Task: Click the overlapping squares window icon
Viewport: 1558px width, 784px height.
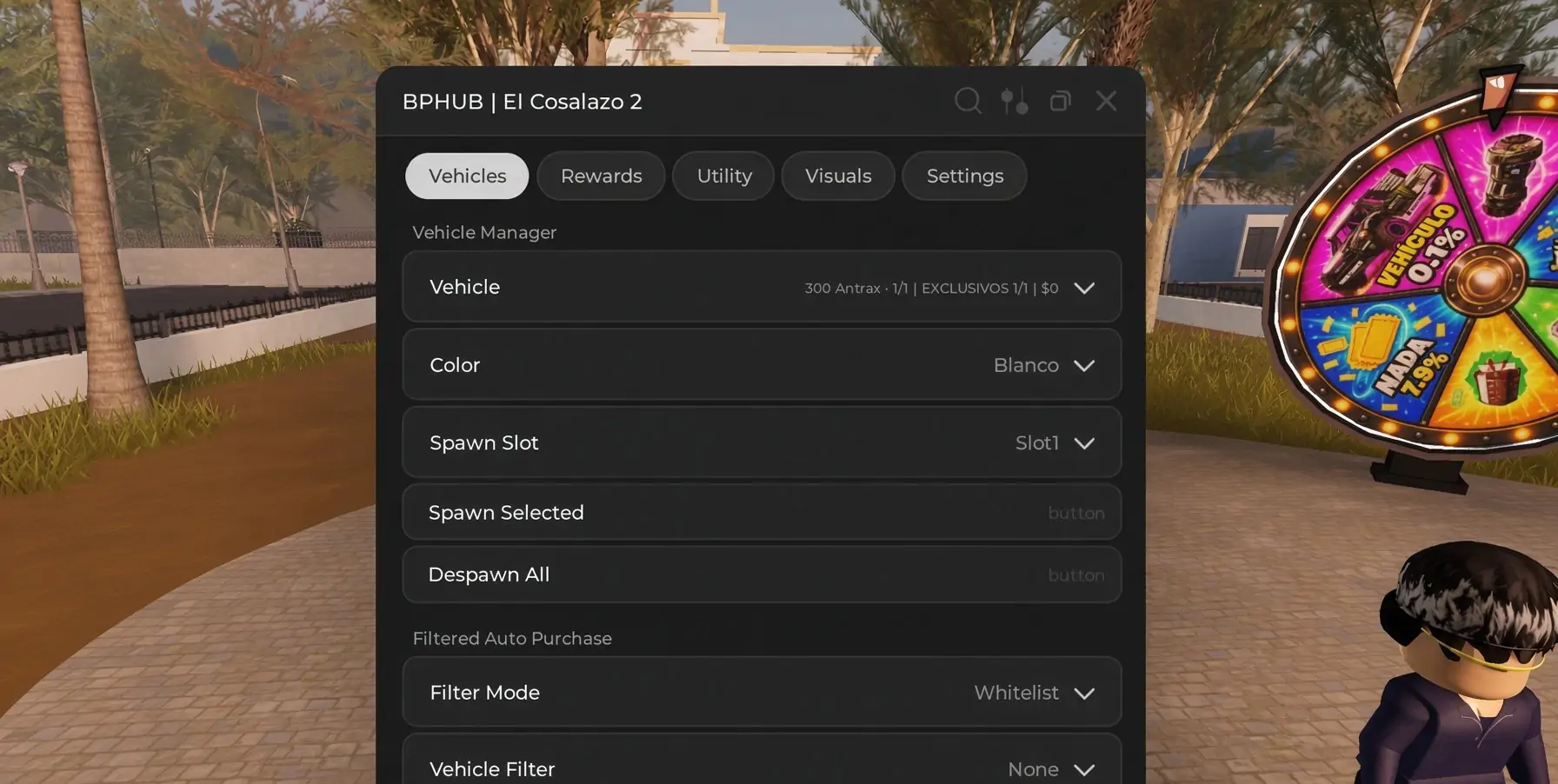Action: coord(1060,102)
